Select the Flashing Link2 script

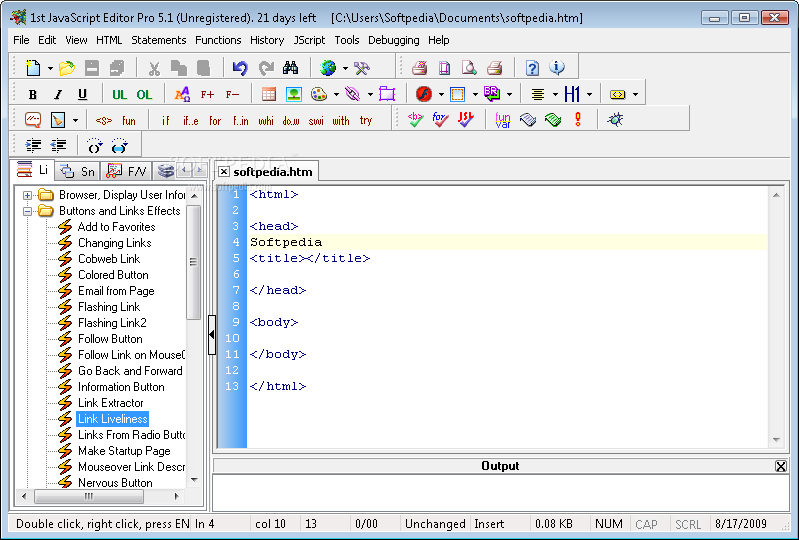(x=112, y=323)
